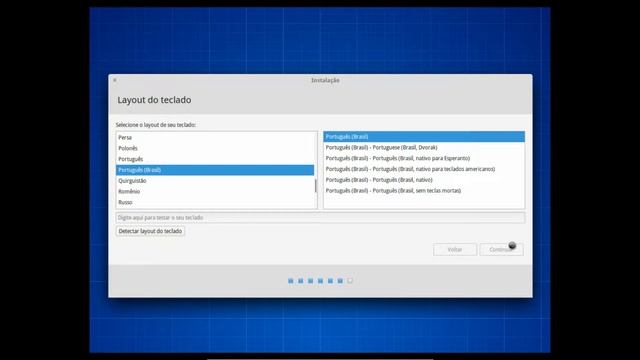Click the language list scrollbar
The width and height of the screenshot is (640, 360).
click(316, 186)
